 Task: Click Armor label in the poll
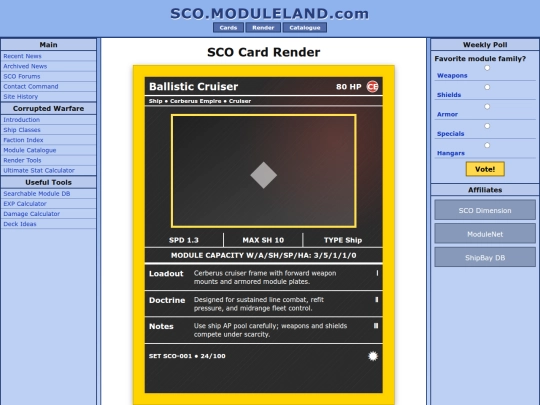click(x=447, y=114)
